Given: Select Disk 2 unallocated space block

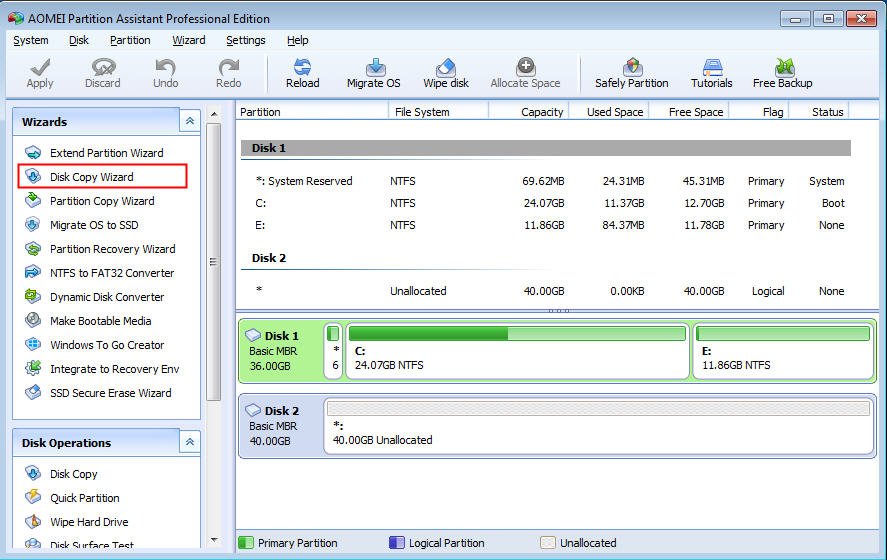Looking at the screenshot, I should (599, 426).
